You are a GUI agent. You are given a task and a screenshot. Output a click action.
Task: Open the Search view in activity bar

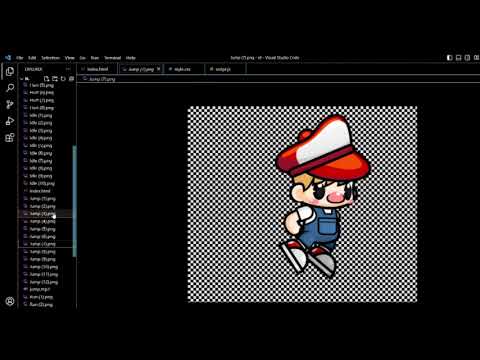pos(10,88)
